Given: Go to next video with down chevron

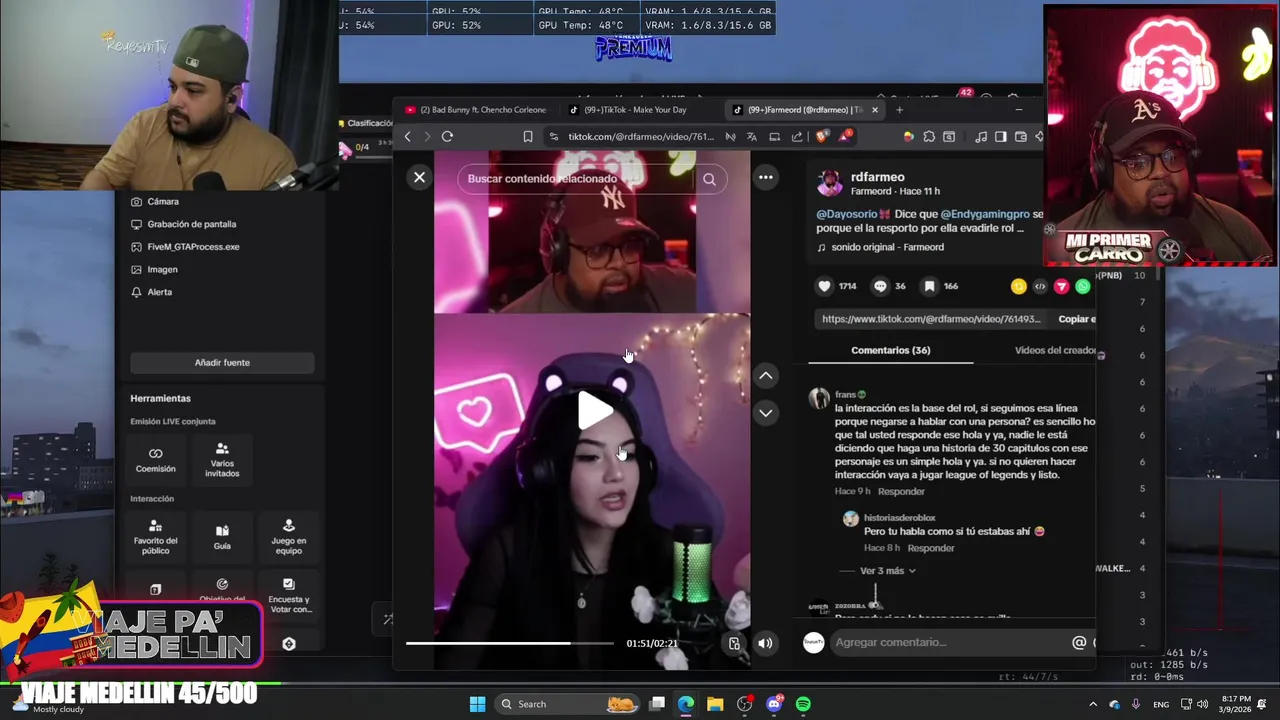Looking at the screenshot, I should coord(765,412).
